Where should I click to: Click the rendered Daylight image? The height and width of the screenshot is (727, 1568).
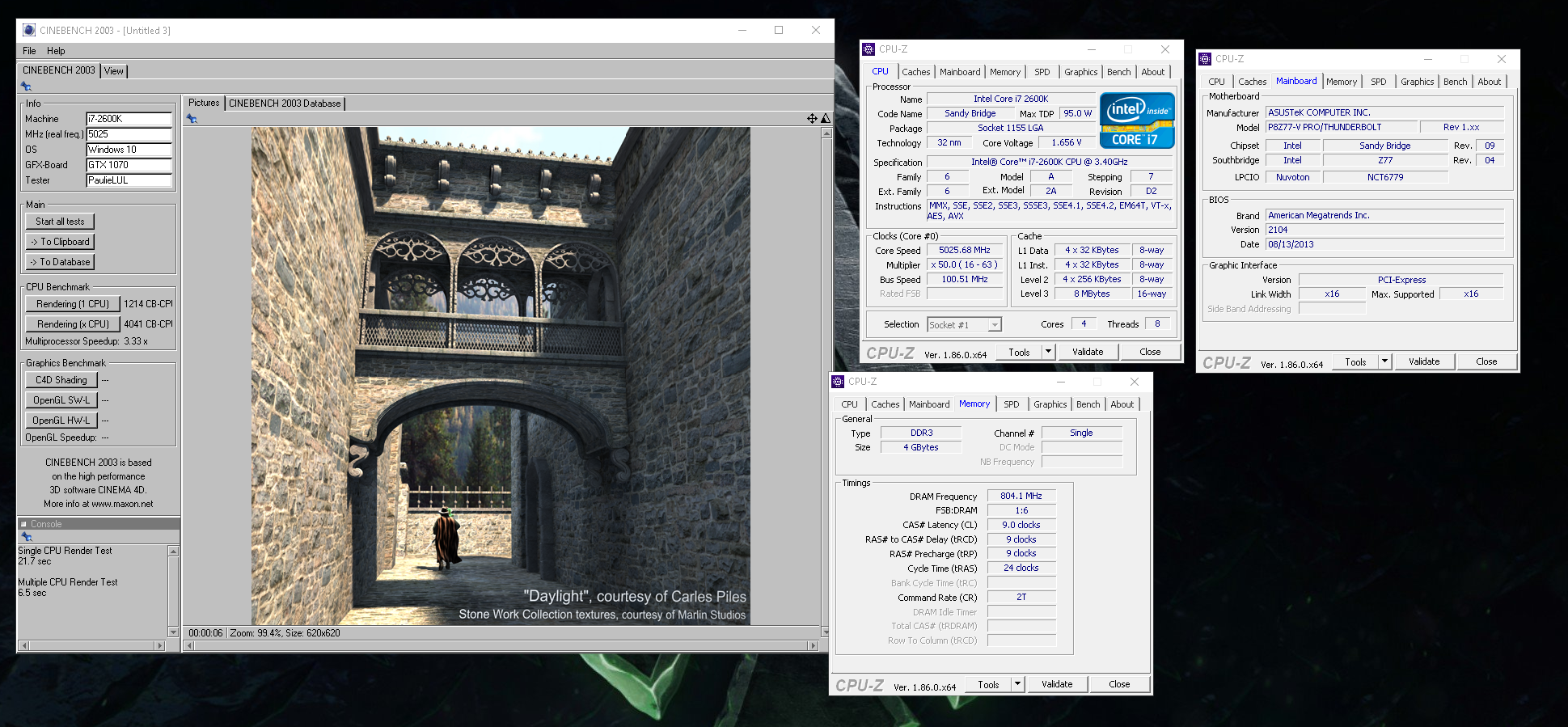501,376
